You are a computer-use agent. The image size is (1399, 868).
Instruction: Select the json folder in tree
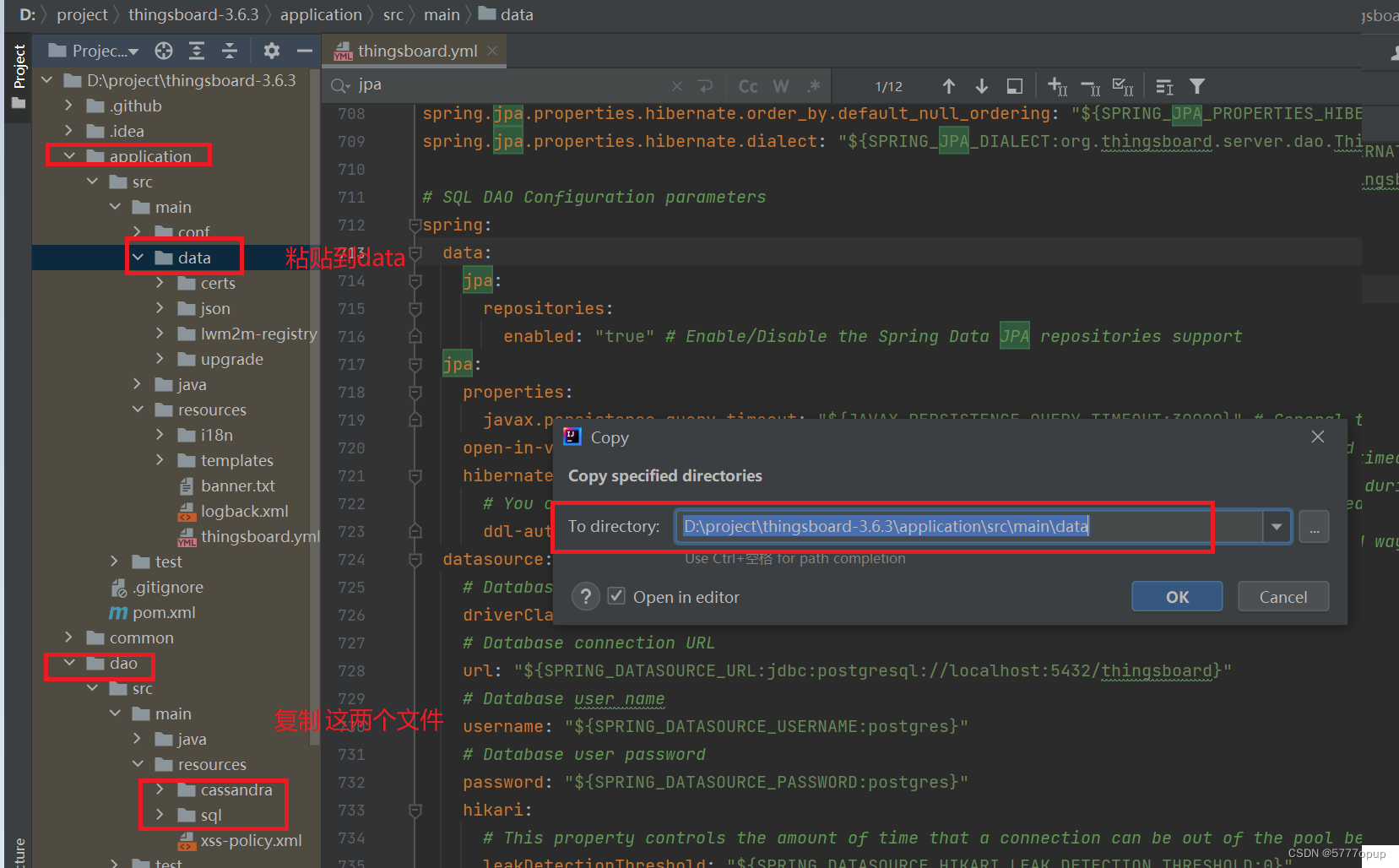204,308
